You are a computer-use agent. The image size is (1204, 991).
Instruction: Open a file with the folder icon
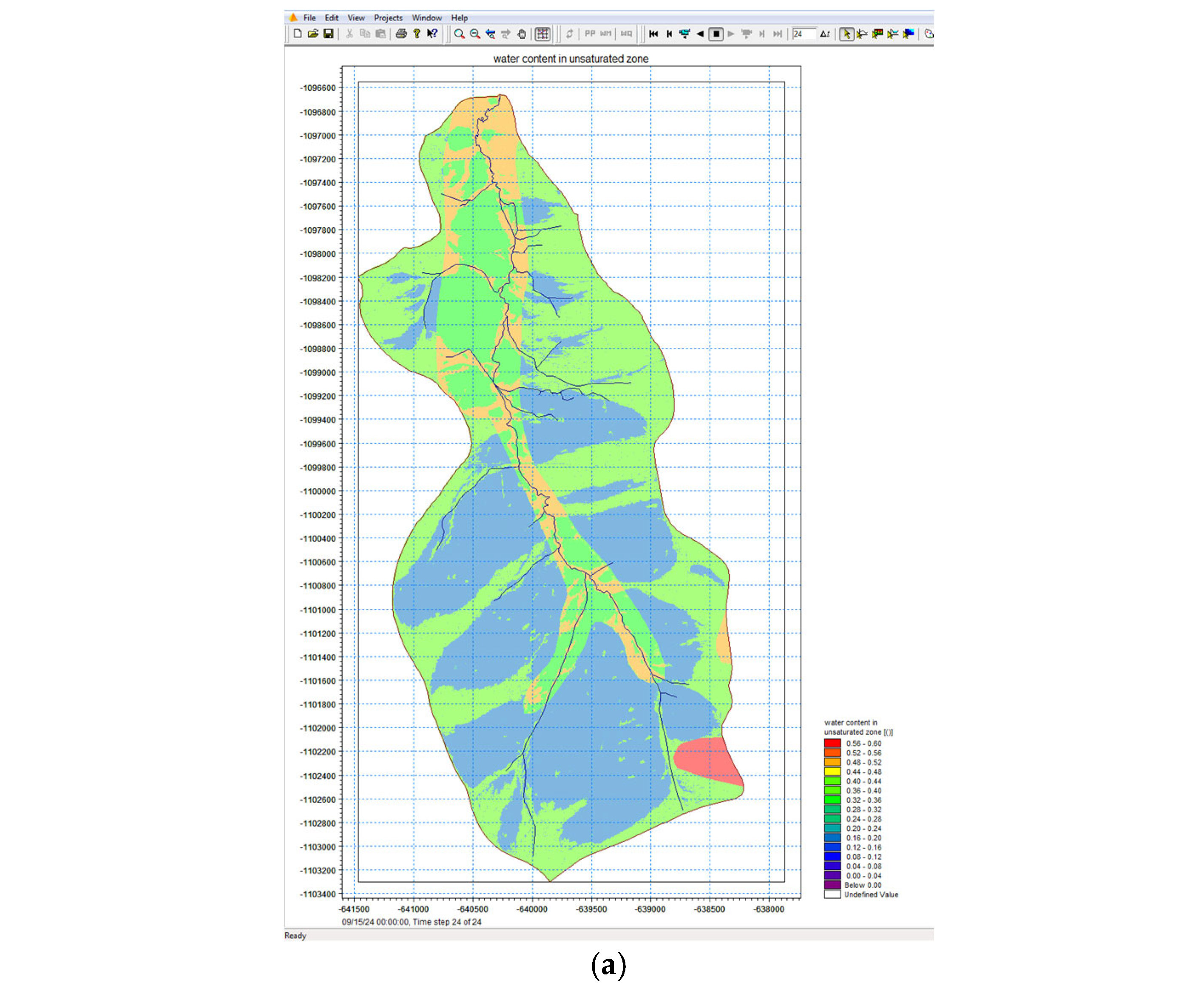pyautogui.click(x=313, y=34)
